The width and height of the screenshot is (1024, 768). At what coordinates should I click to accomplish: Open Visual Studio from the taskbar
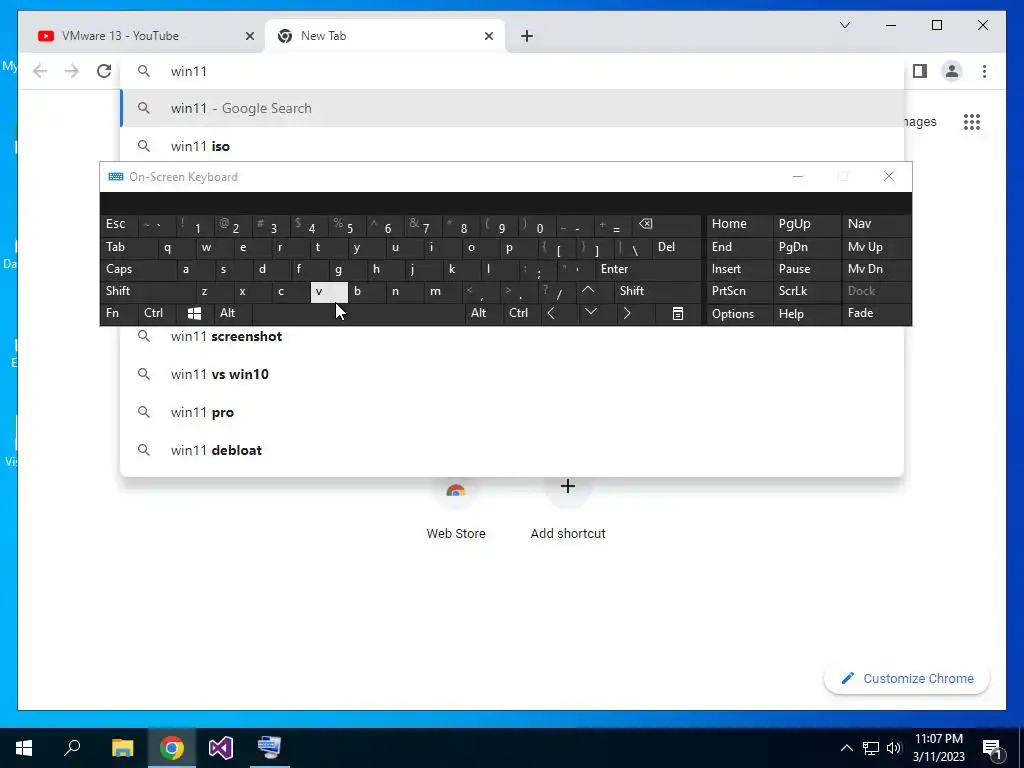[221, 748]
